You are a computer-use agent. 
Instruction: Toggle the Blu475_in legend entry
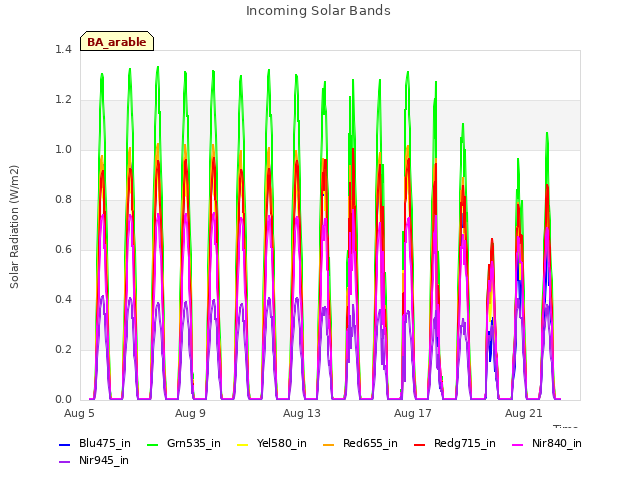coord(95,444)
